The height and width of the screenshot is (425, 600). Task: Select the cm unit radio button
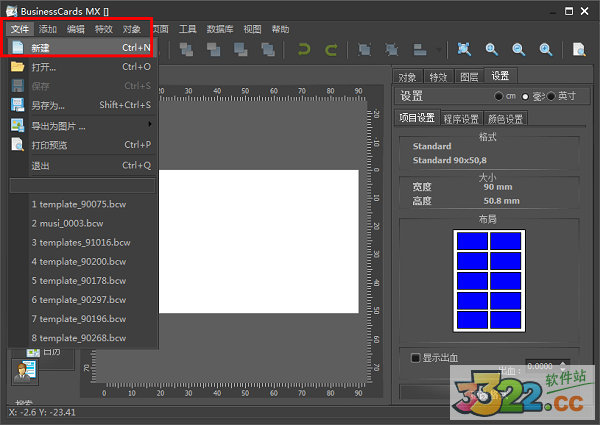(x=498, y=96)
